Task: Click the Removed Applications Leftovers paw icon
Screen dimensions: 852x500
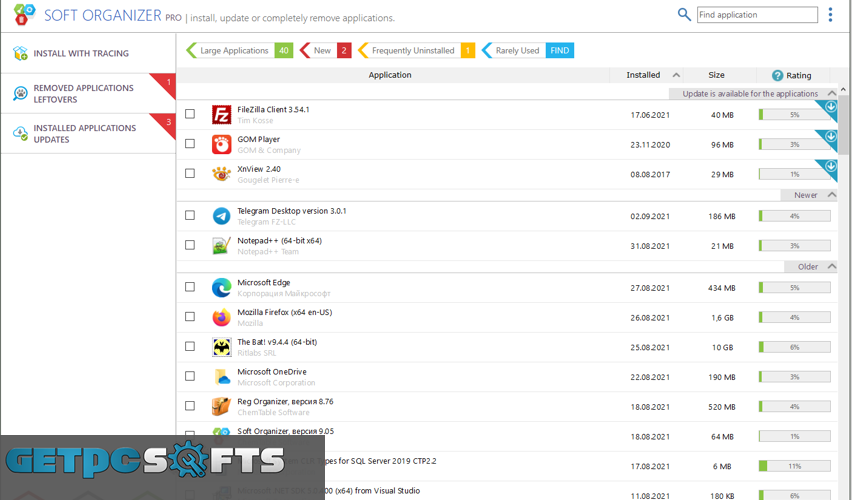Action: 20,93
